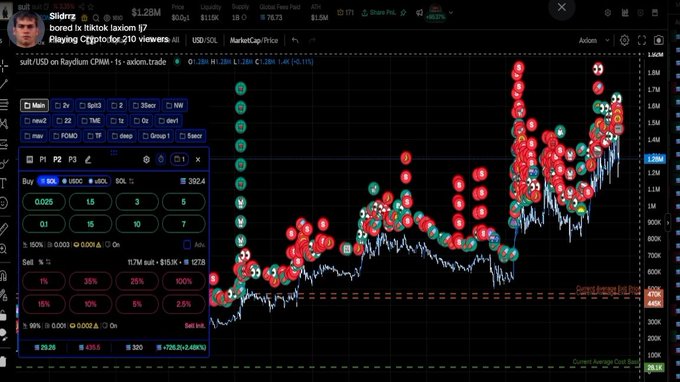Click the pin icon beside Share PnL
The width and height of the screenshot is (680, 382).
tap(403, 13)
